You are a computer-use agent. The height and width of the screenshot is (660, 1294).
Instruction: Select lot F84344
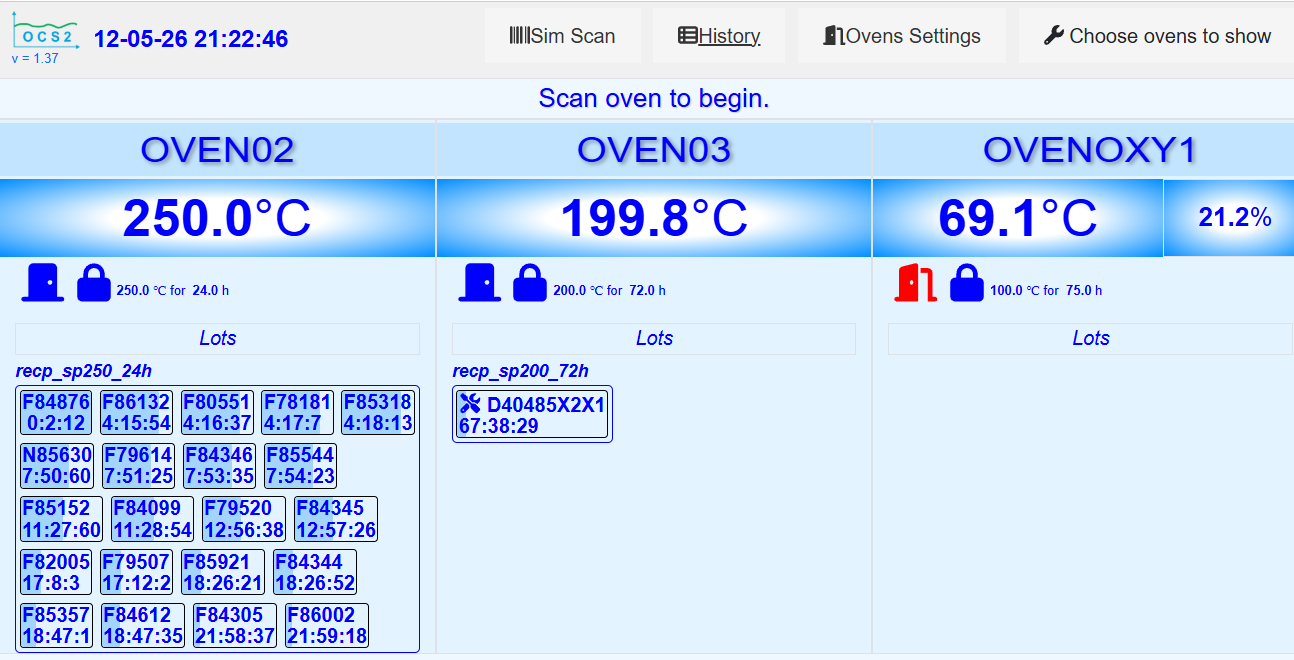tap(314, 571)
